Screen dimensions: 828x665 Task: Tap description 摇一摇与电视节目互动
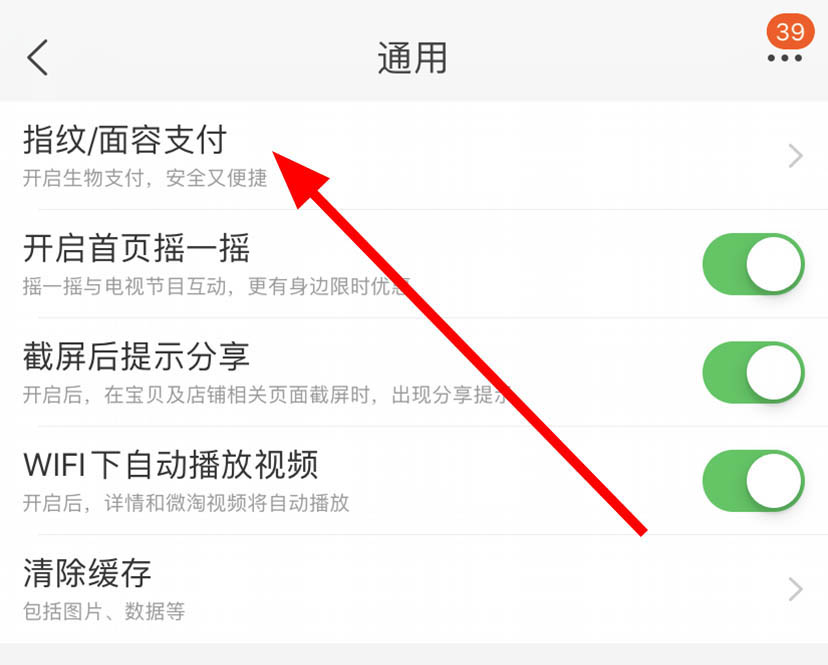coord(125,286)
